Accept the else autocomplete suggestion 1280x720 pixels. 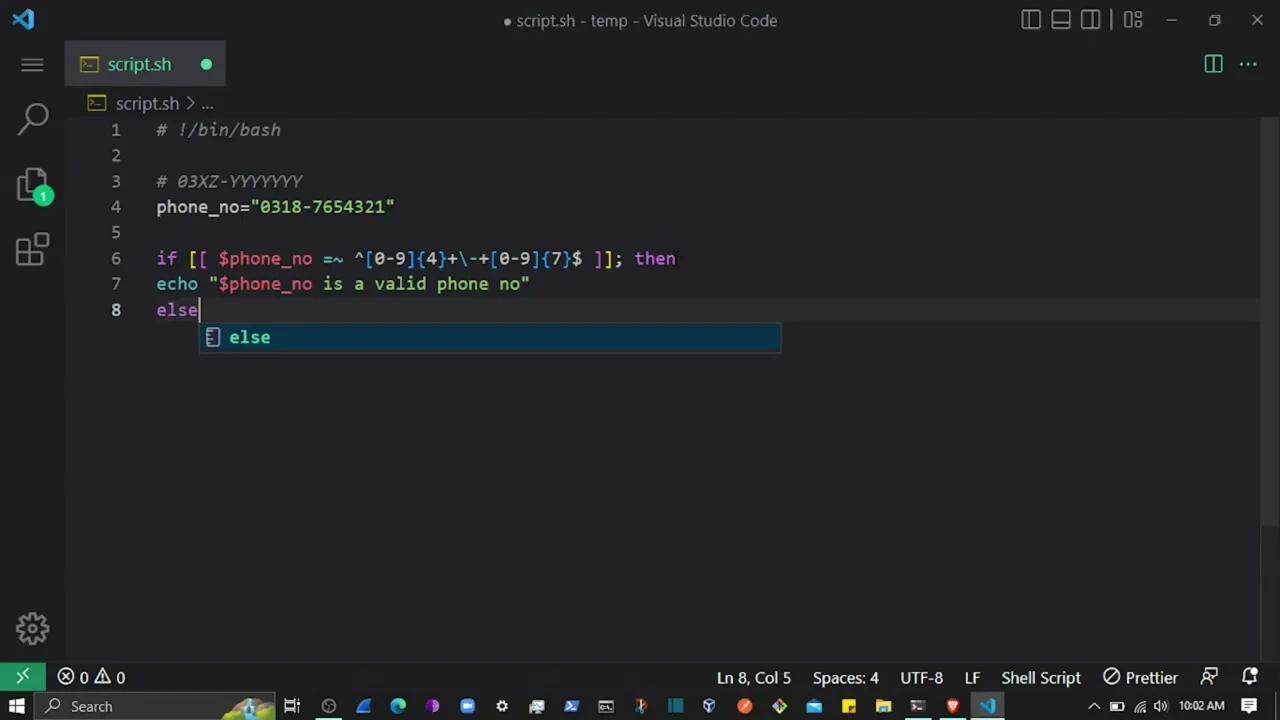[x=490, y=338]
